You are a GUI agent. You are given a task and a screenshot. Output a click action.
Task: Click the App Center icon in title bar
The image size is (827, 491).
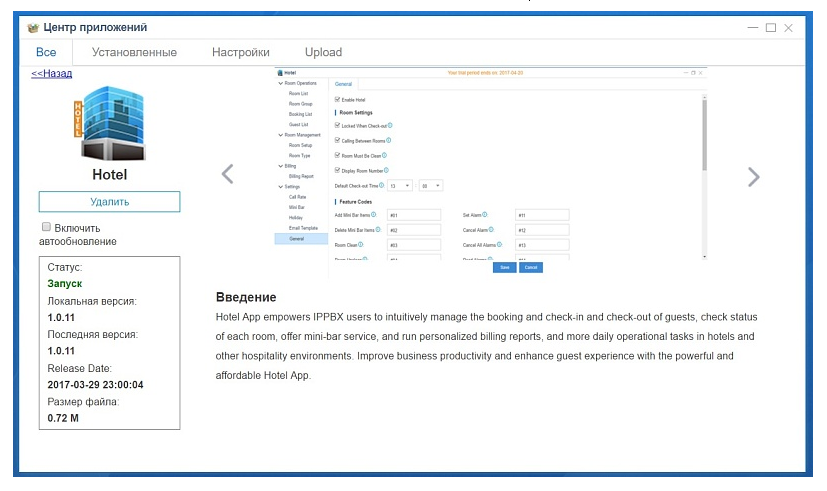(32, 27)
